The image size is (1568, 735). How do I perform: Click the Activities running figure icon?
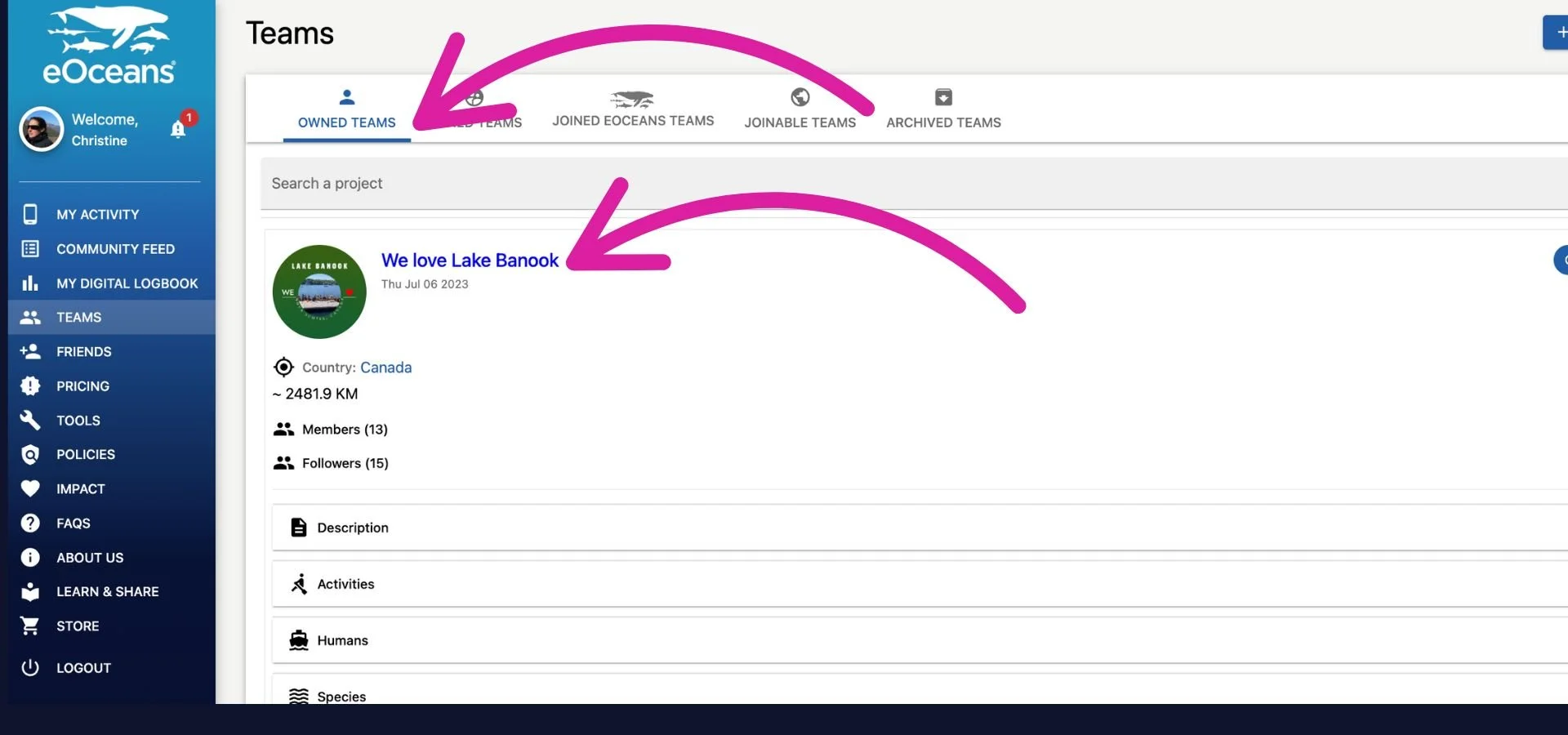click(299, 583)
